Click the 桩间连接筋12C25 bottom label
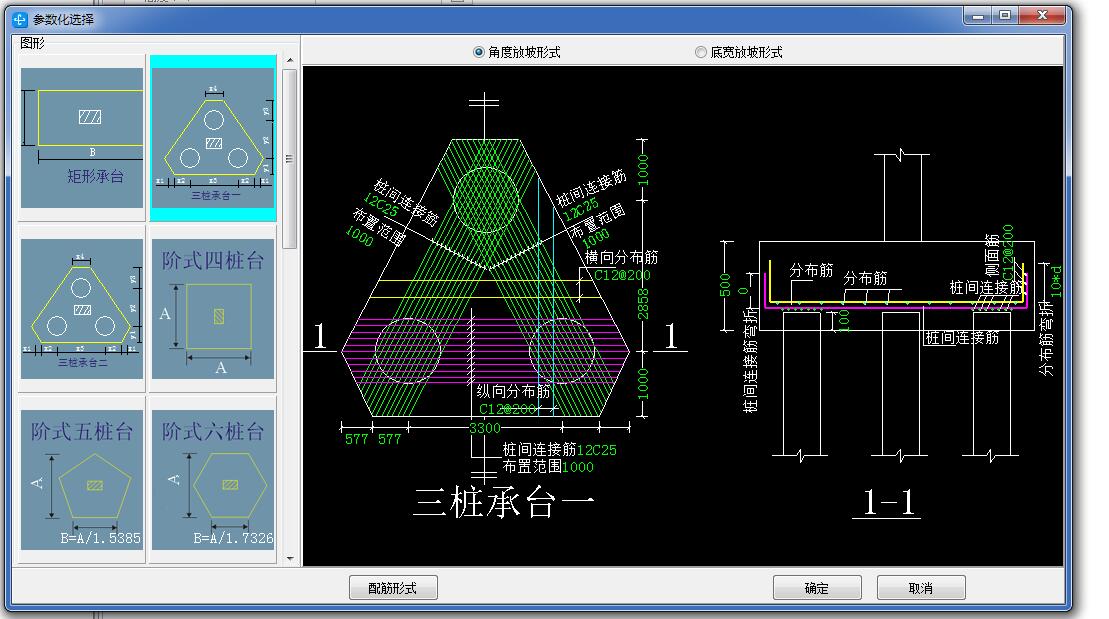The width and height of the screenshot is (1109, 619). click(x=559, y=450)
